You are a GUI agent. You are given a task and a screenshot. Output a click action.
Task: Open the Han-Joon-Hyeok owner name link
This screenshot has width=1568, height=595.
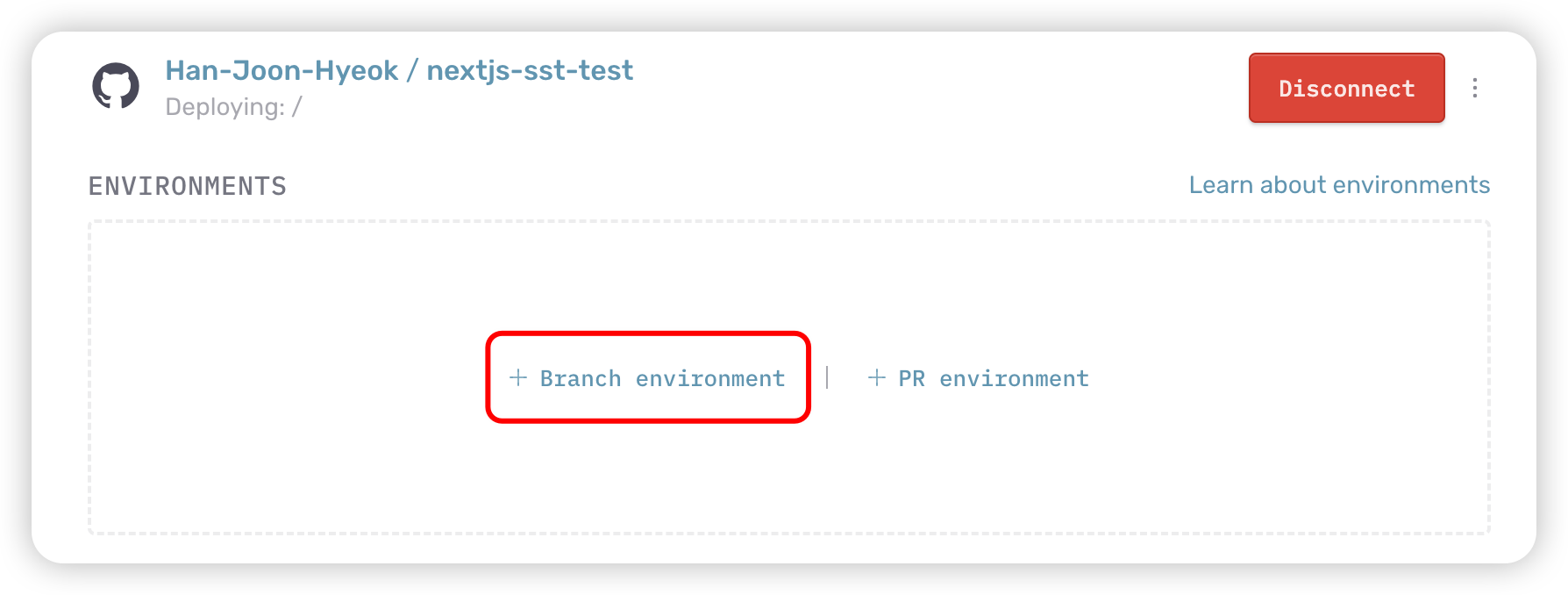pyautogui.click(x=282, y=70)
